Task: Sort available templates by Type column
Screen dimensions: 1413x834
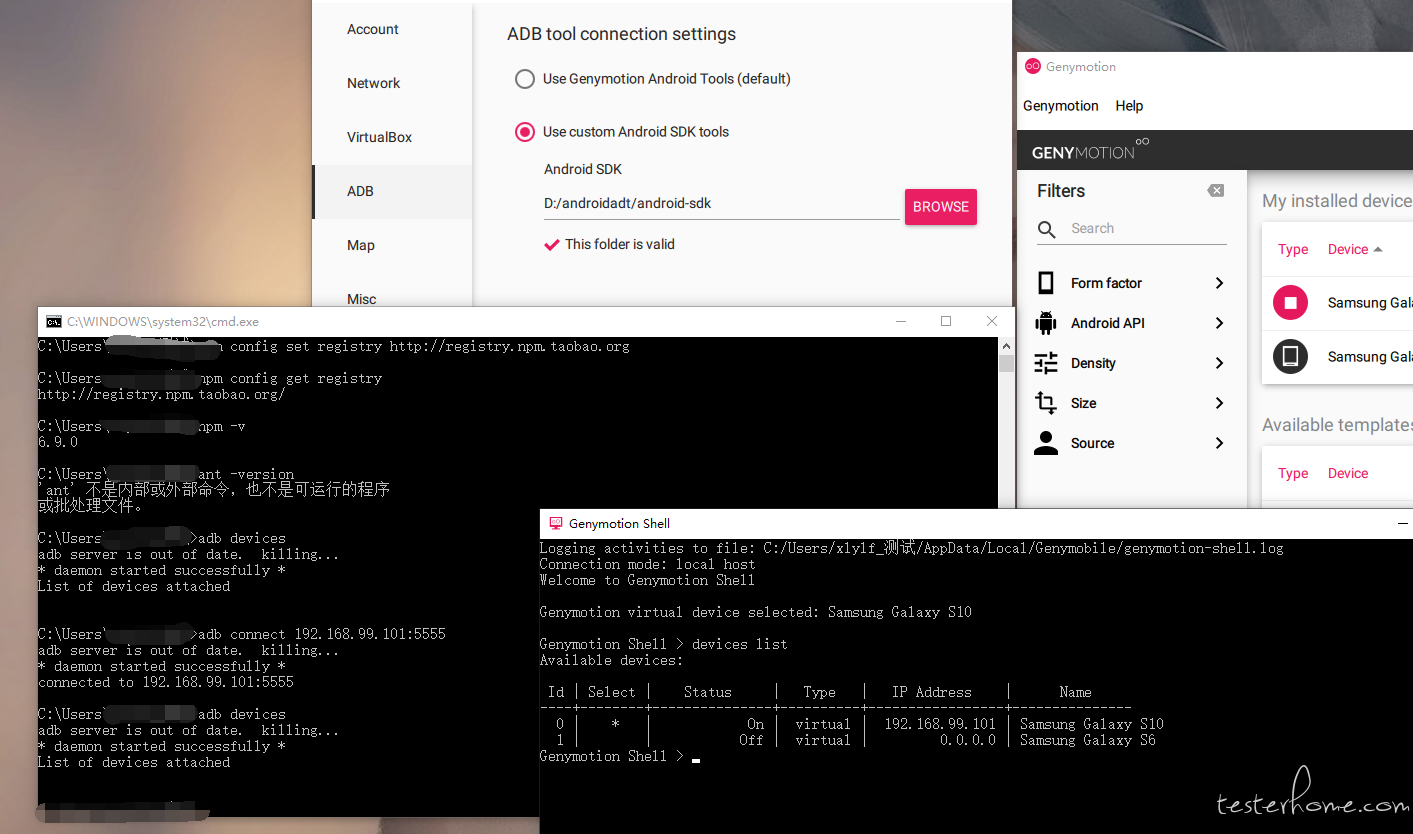Action: click(1293, 474)
